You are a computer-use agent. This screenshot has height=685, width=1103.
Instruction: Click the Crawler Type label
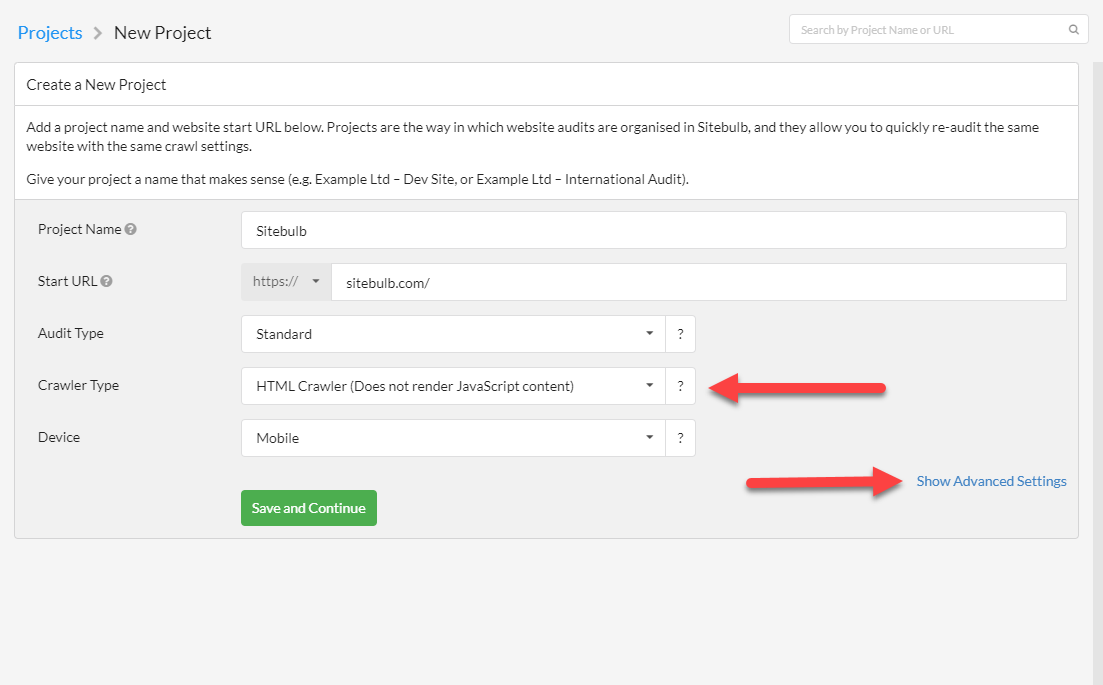pos(78,385)
